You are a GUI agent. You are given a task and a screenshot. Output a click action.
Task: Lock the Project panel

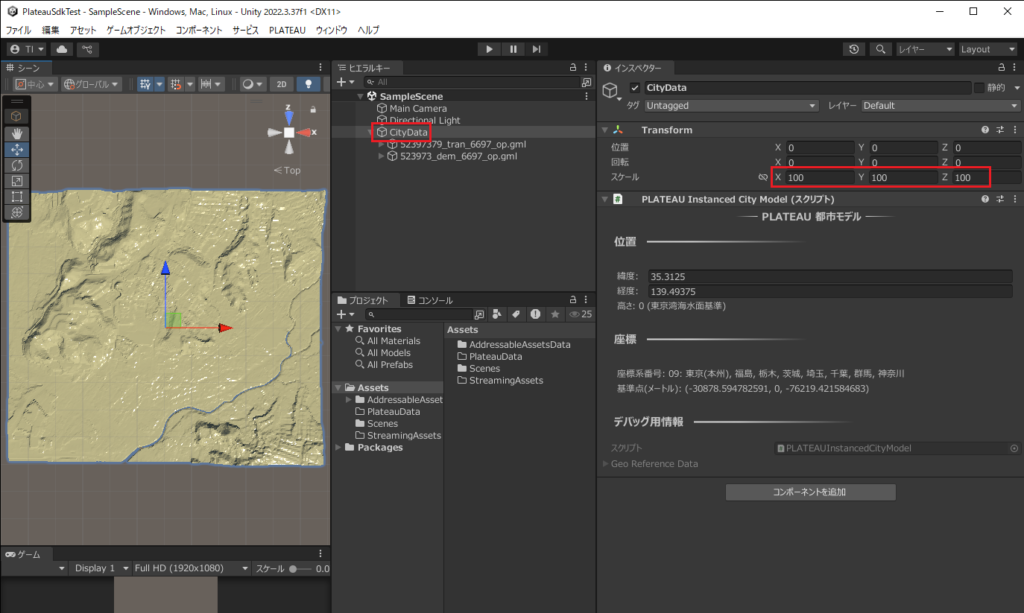[573, 300]
